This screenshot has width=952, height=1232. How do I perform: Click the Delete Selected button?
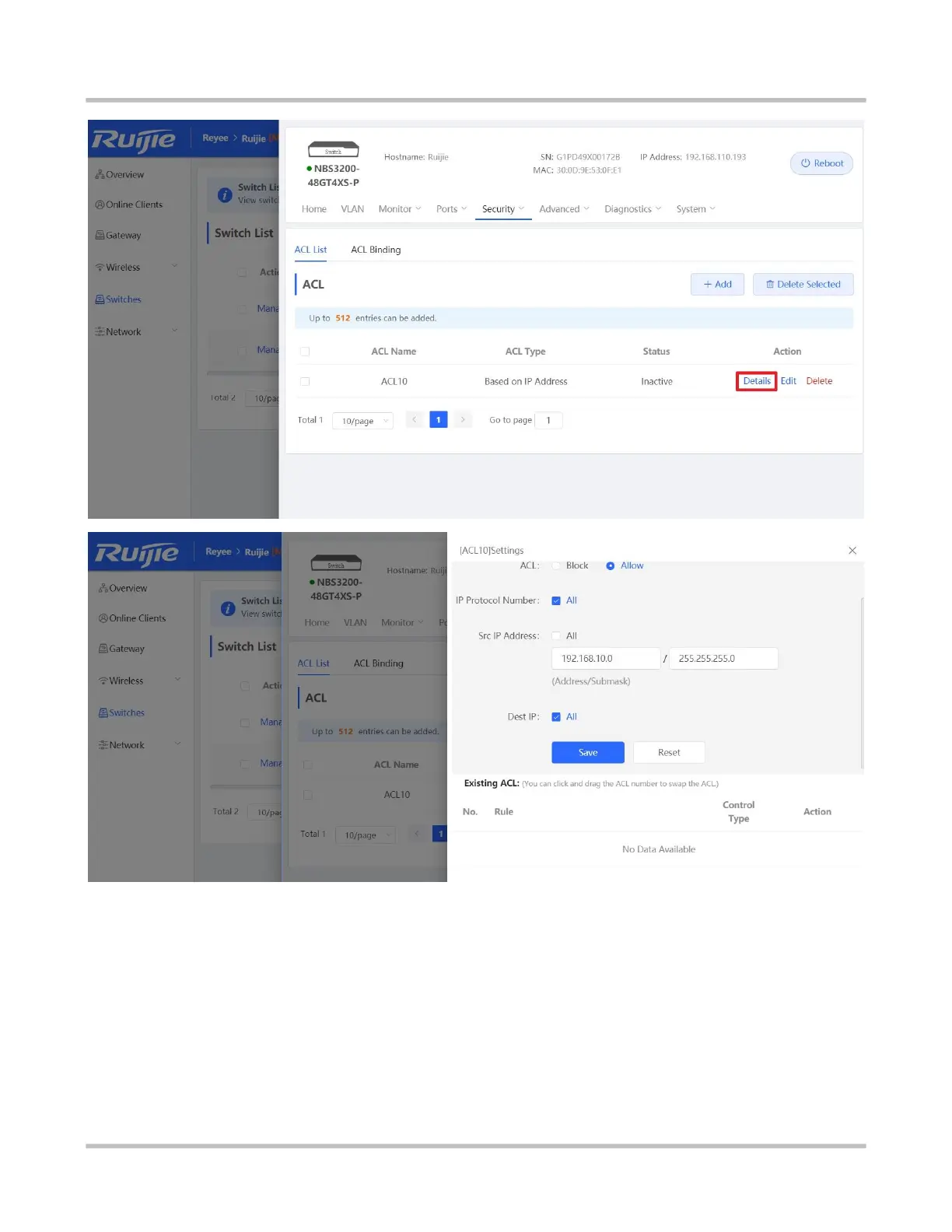(x=803, y=285)
